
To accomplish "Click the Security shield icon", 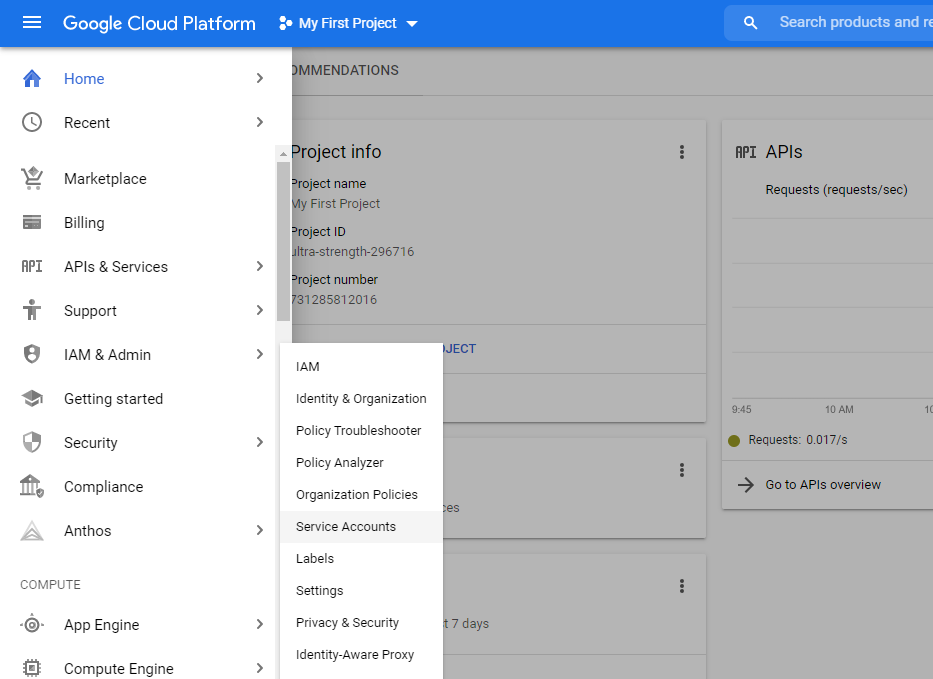I will coord(32,442).
